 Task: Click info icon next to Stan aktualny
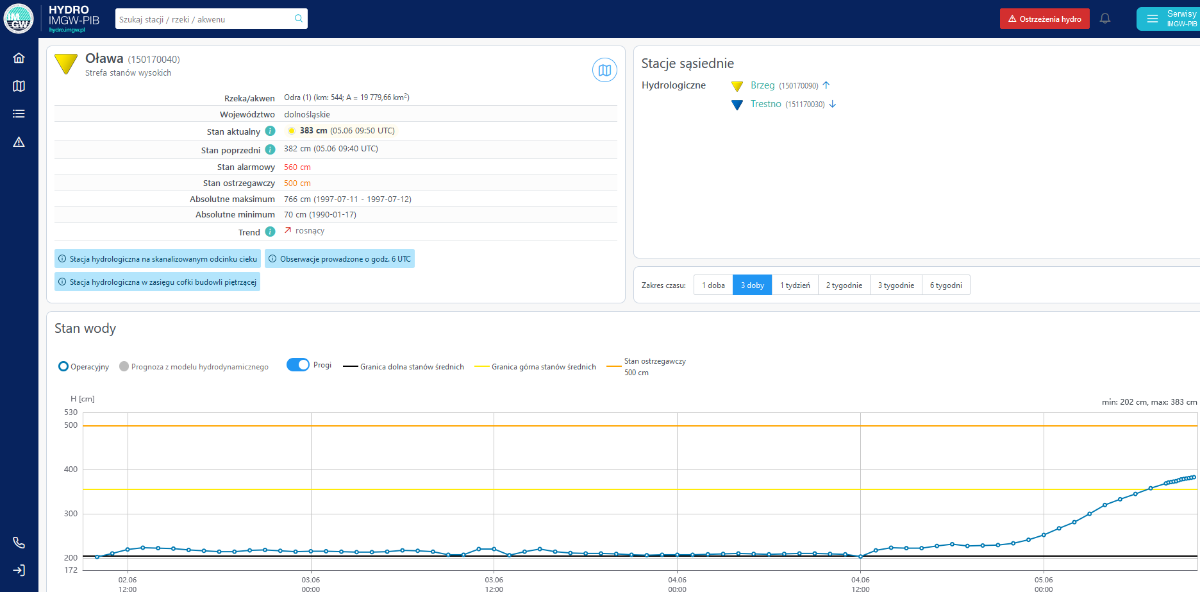(270, 131)
